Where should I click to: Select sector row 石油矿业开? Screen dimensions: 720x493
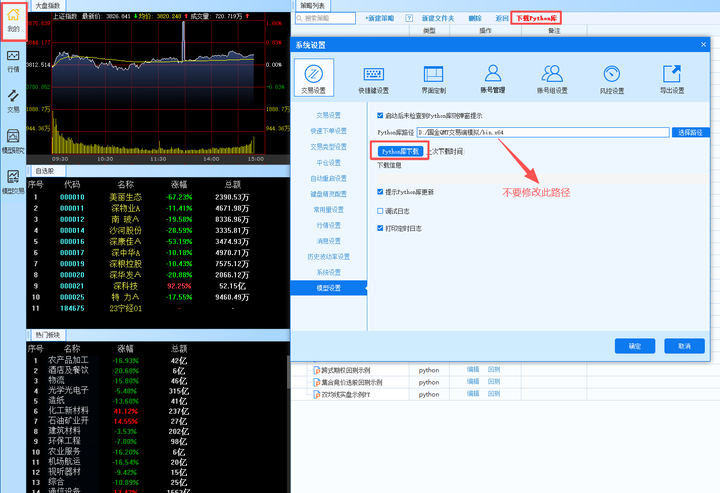click(156, 421)
